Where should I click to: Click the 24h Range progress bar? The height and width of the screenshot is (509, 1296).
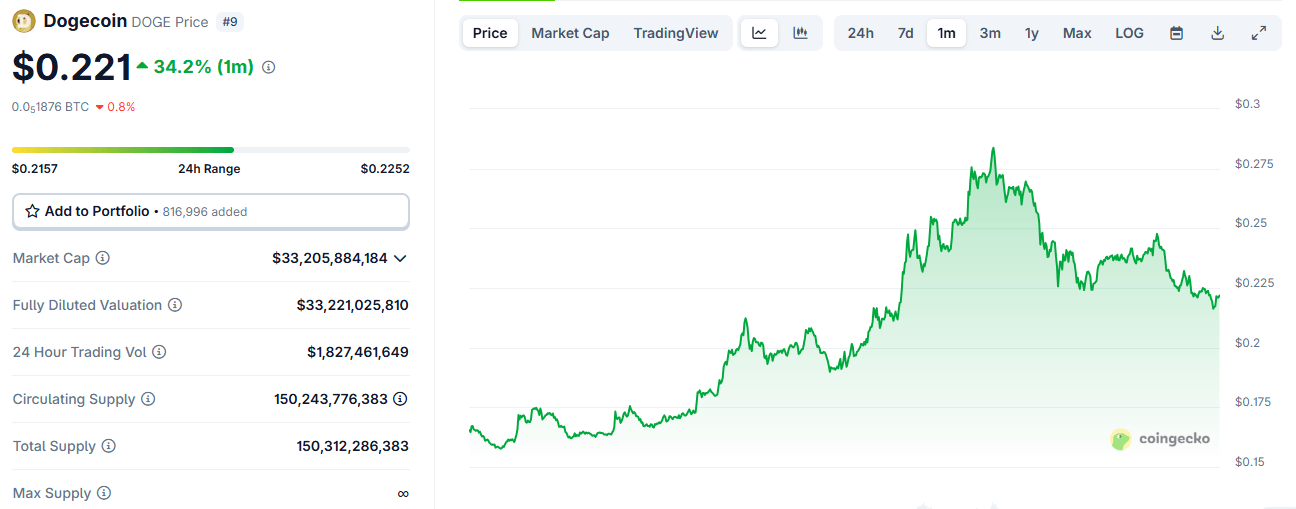pyautogui.click(x=210, y=150)
